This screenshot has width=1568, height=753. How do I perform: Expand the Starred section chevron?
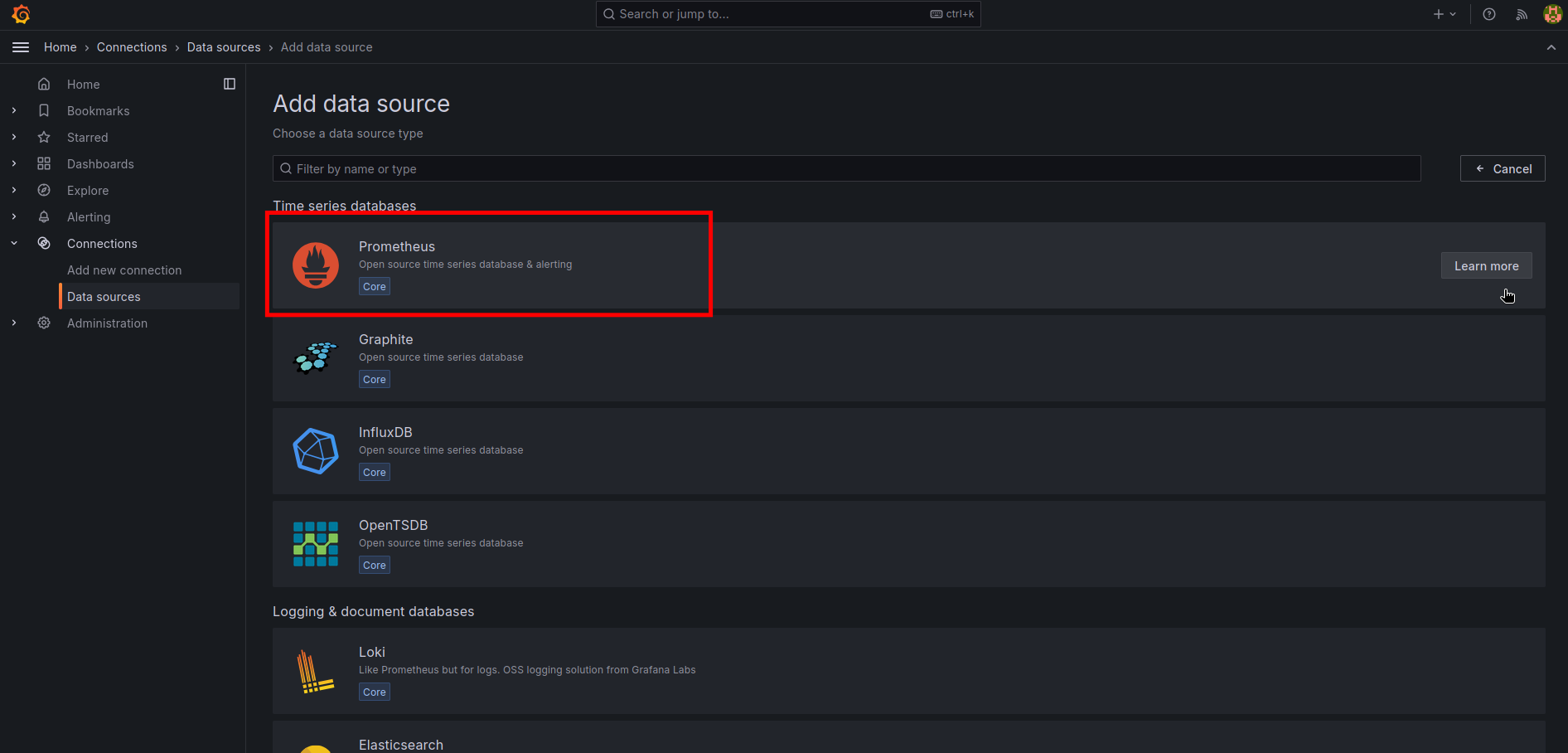[14, 137]
